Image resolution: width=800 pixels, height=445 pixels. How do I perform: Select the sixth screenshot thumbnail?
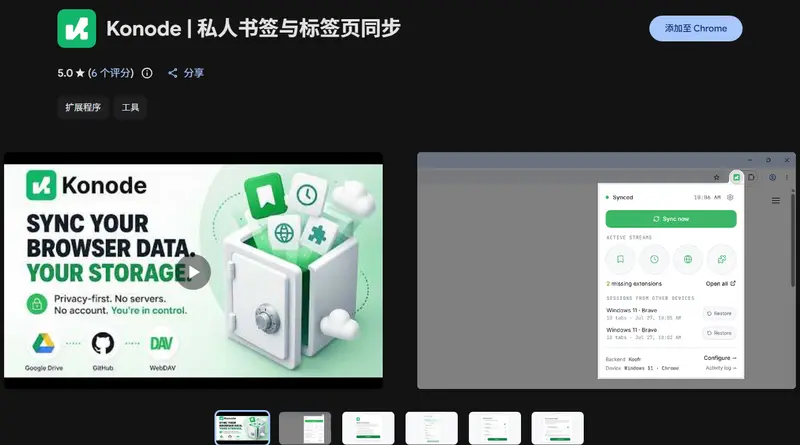click(x=558, y=428)
